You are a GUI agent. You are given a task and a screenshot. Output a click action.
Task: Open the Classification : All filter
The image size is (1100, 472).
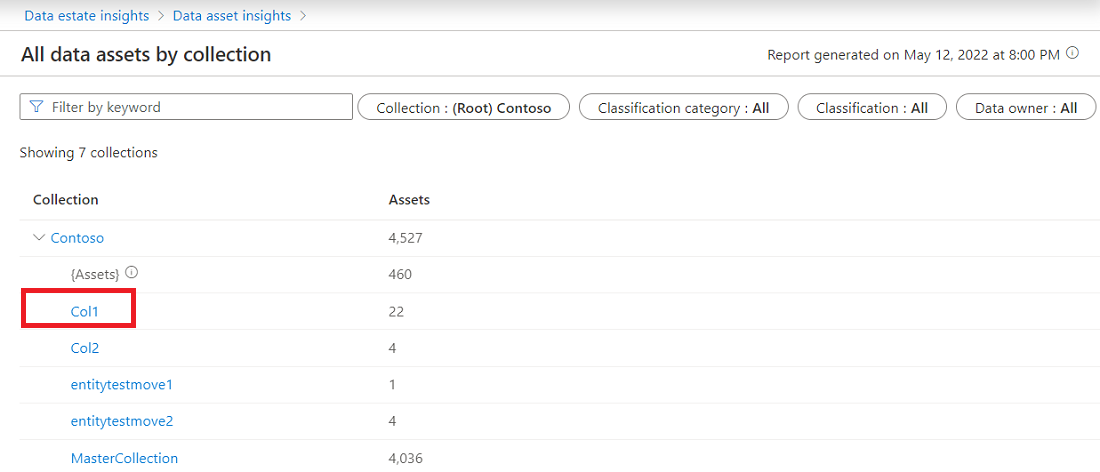(x=871, y=108)
